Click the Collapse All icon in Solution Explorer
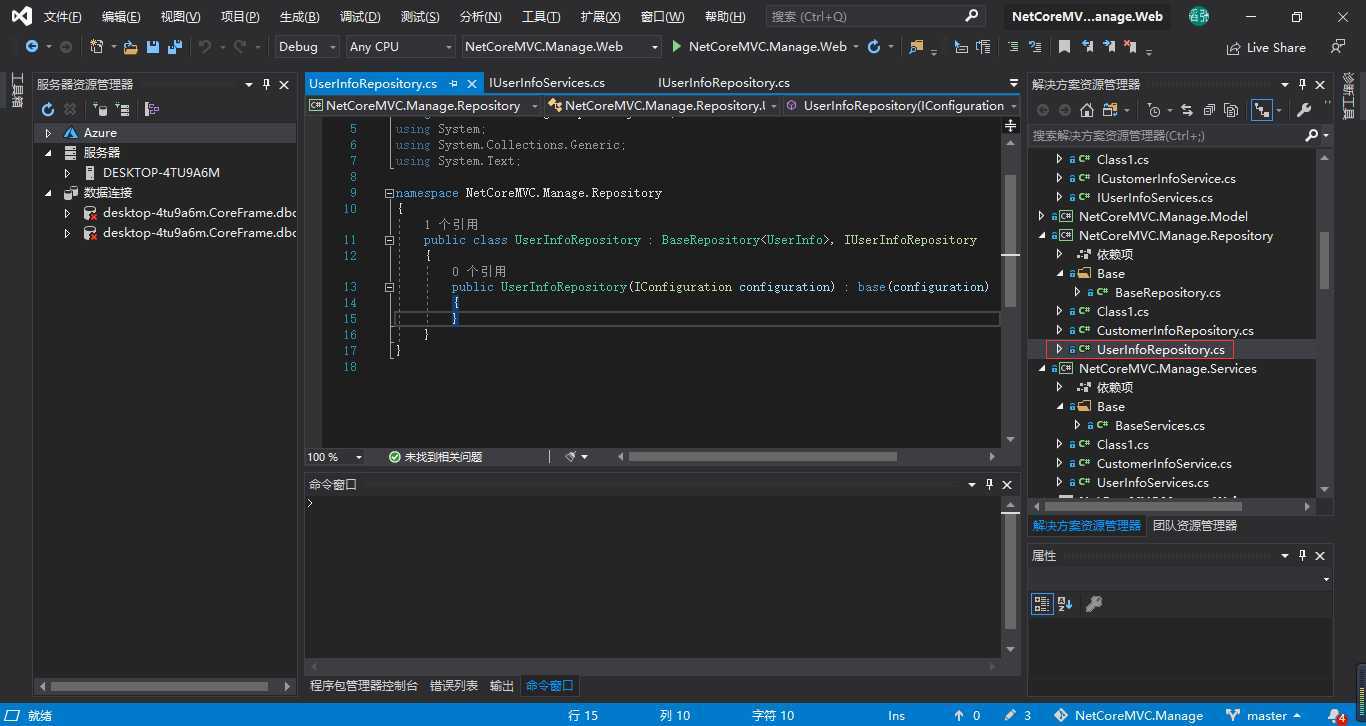1366x726 pixels. click(1209, 110)
